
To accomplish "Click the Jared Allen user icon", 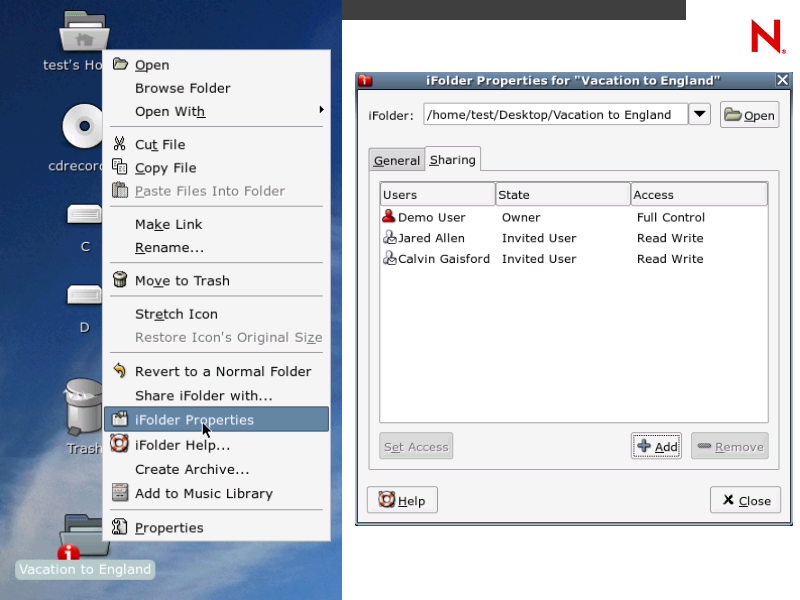I will (x=389, y=237).
